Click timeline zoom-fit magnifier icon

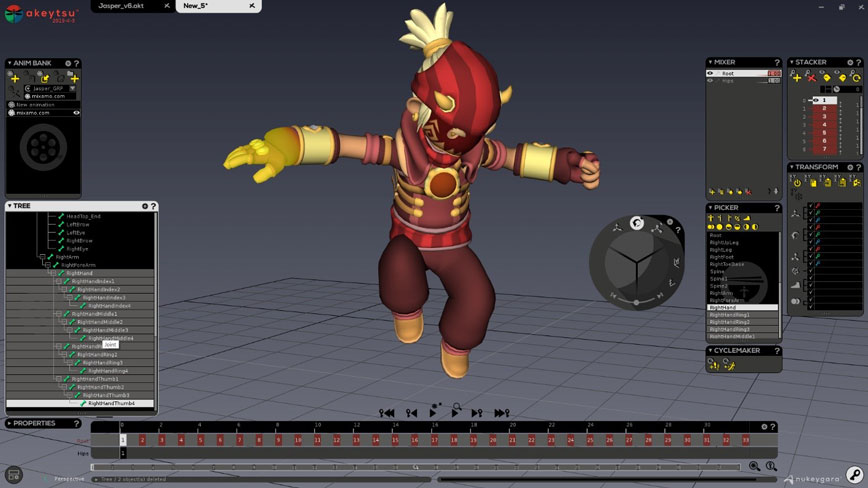(771, 466)
